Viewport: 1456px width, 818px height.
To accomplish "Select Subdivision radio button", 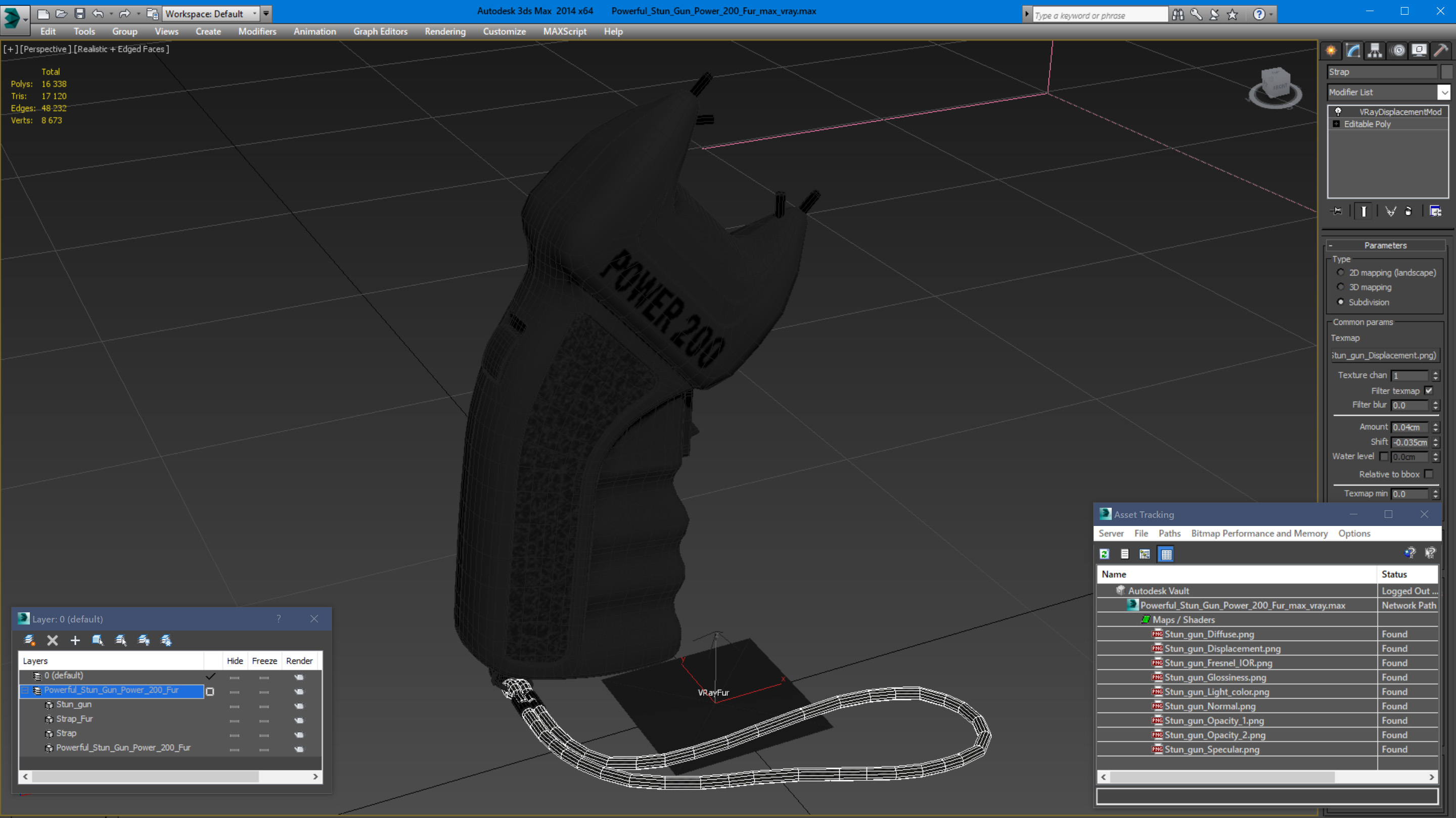I will pos(1341,302).
